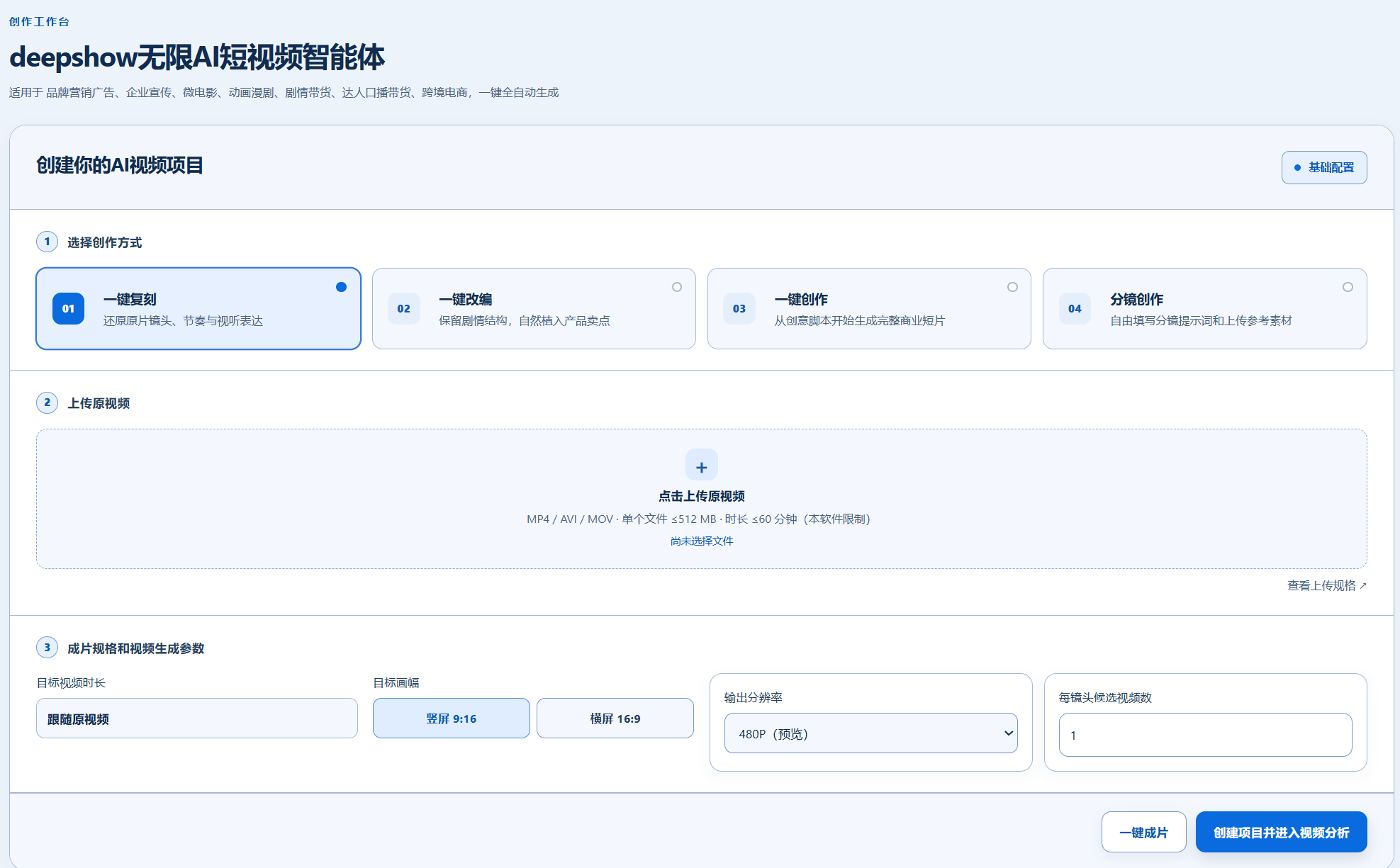This screenshot has width=1400, height=868.
Task: Click the 02 badge of 一键改编
Action: tap(403, 309)
